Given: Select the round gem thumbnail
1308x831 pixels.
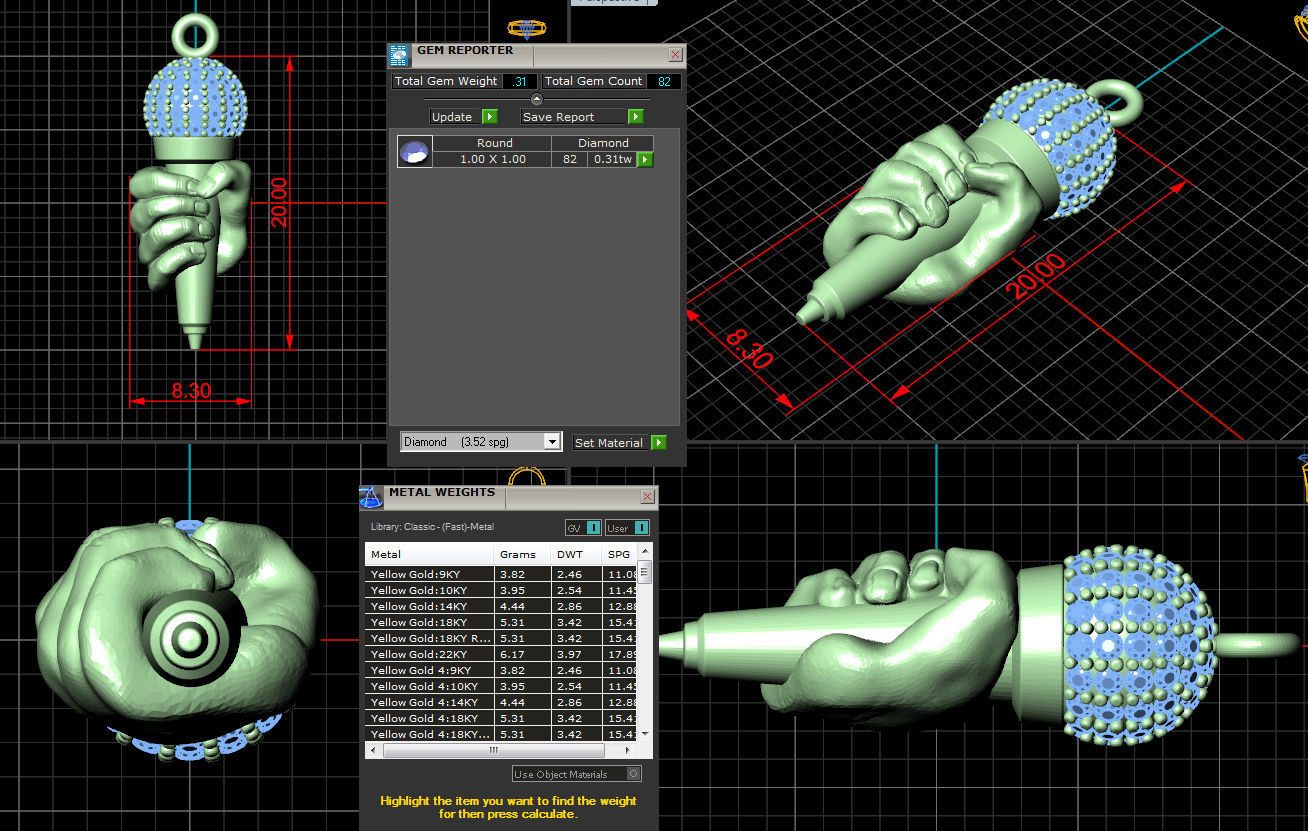Looking at the screenshot, I should coord(414,151).
